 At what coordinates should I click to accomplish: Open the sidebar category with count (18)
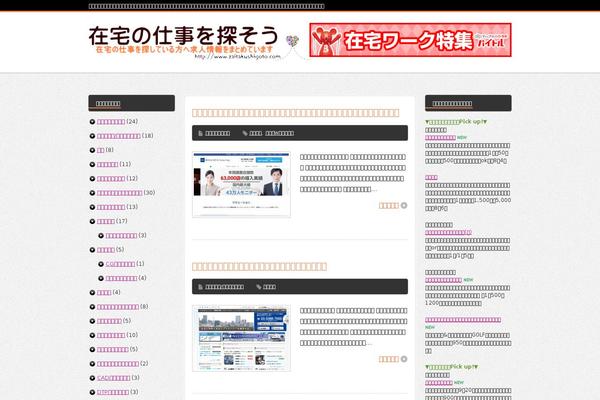pos(118,136)
